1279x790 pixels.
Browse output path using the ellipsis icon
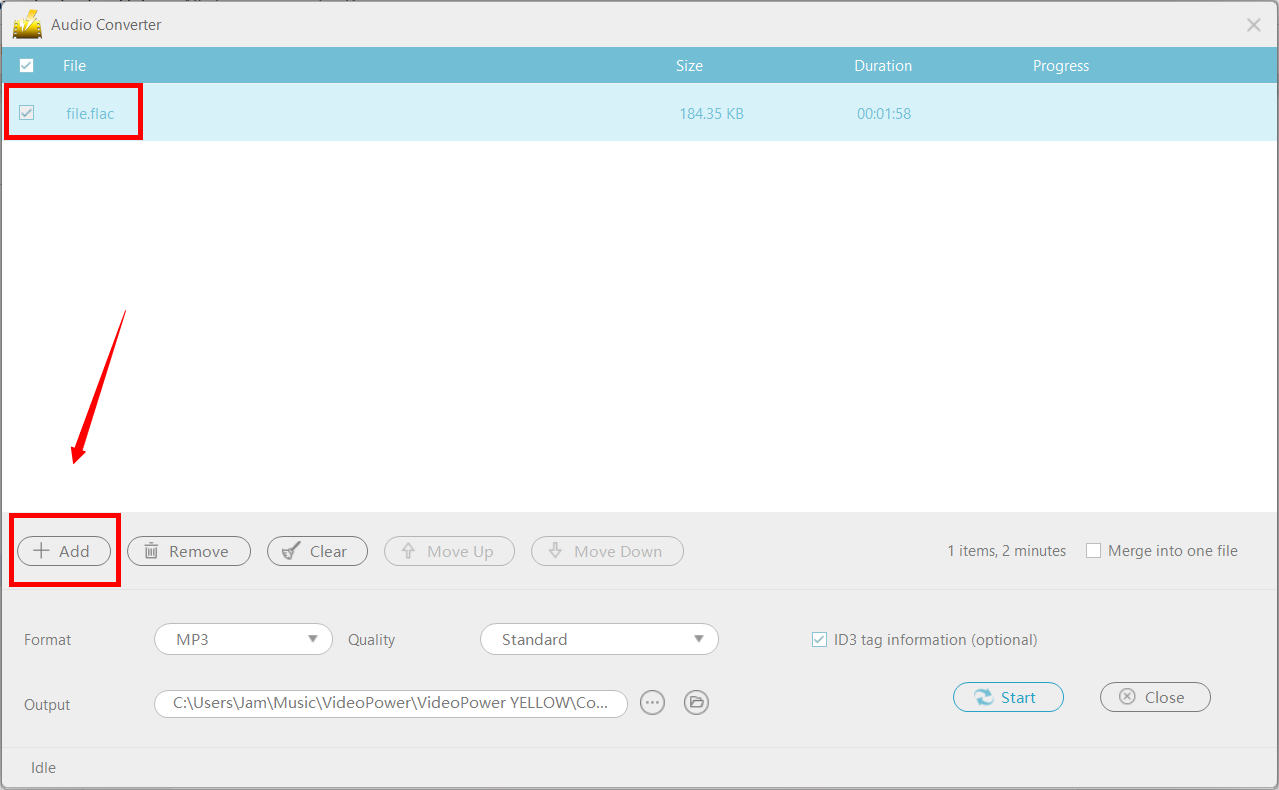[652, 702]
